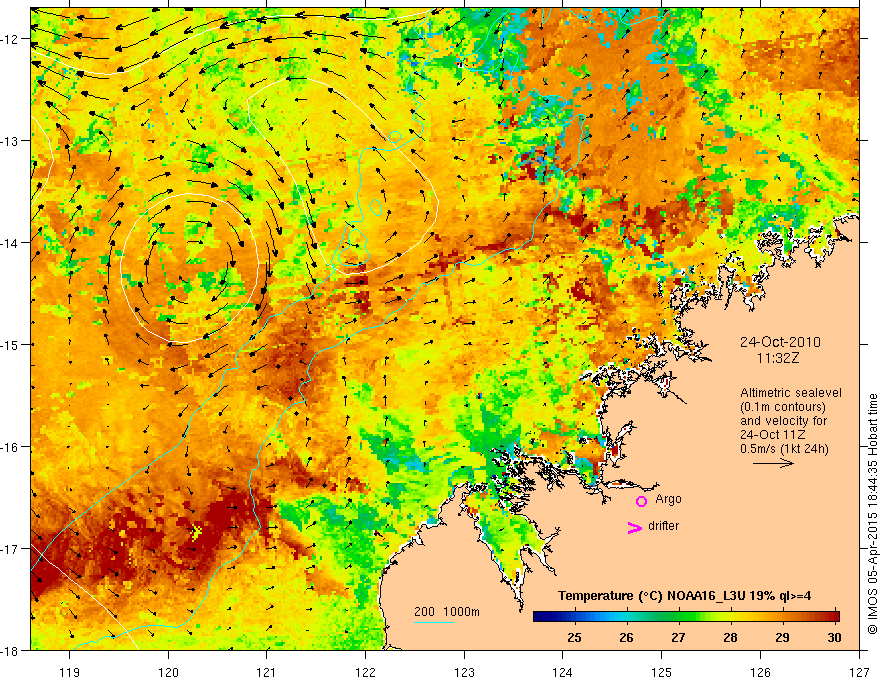Click the '(0.1m contours)' text line
The height and width of the screenshot is (680, 880).
click(x=783, y=407)
